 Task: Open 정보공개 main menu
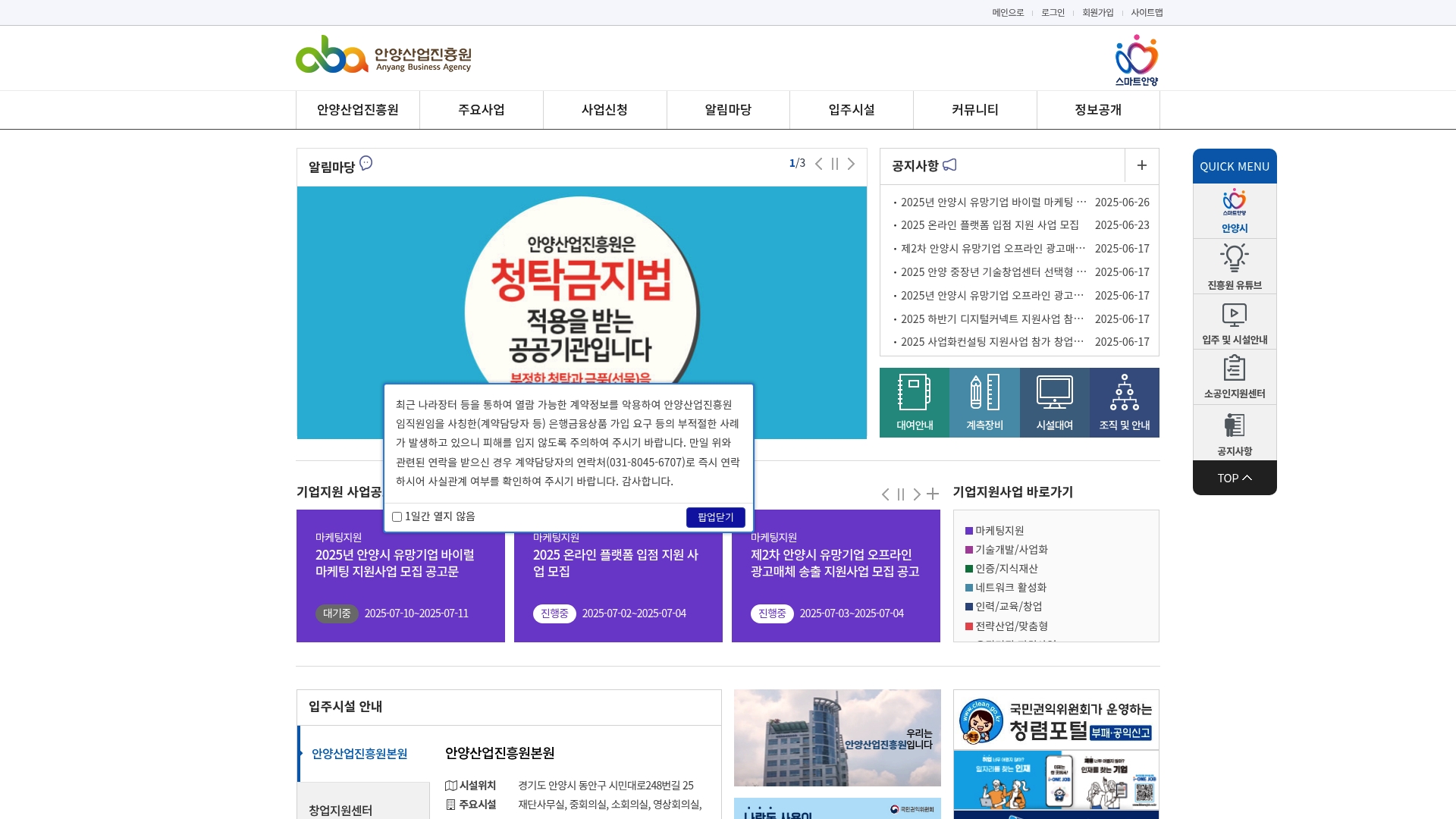click(1098, 110)
